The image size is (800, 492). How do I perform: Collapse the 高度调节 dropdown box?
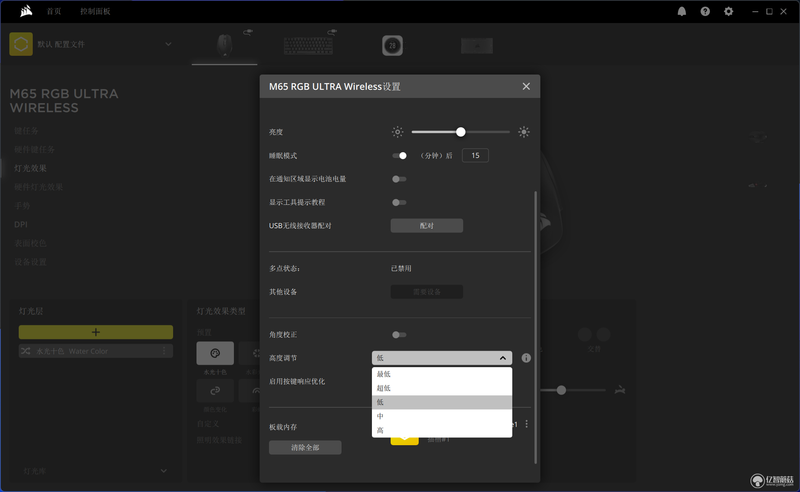(442, 358)
